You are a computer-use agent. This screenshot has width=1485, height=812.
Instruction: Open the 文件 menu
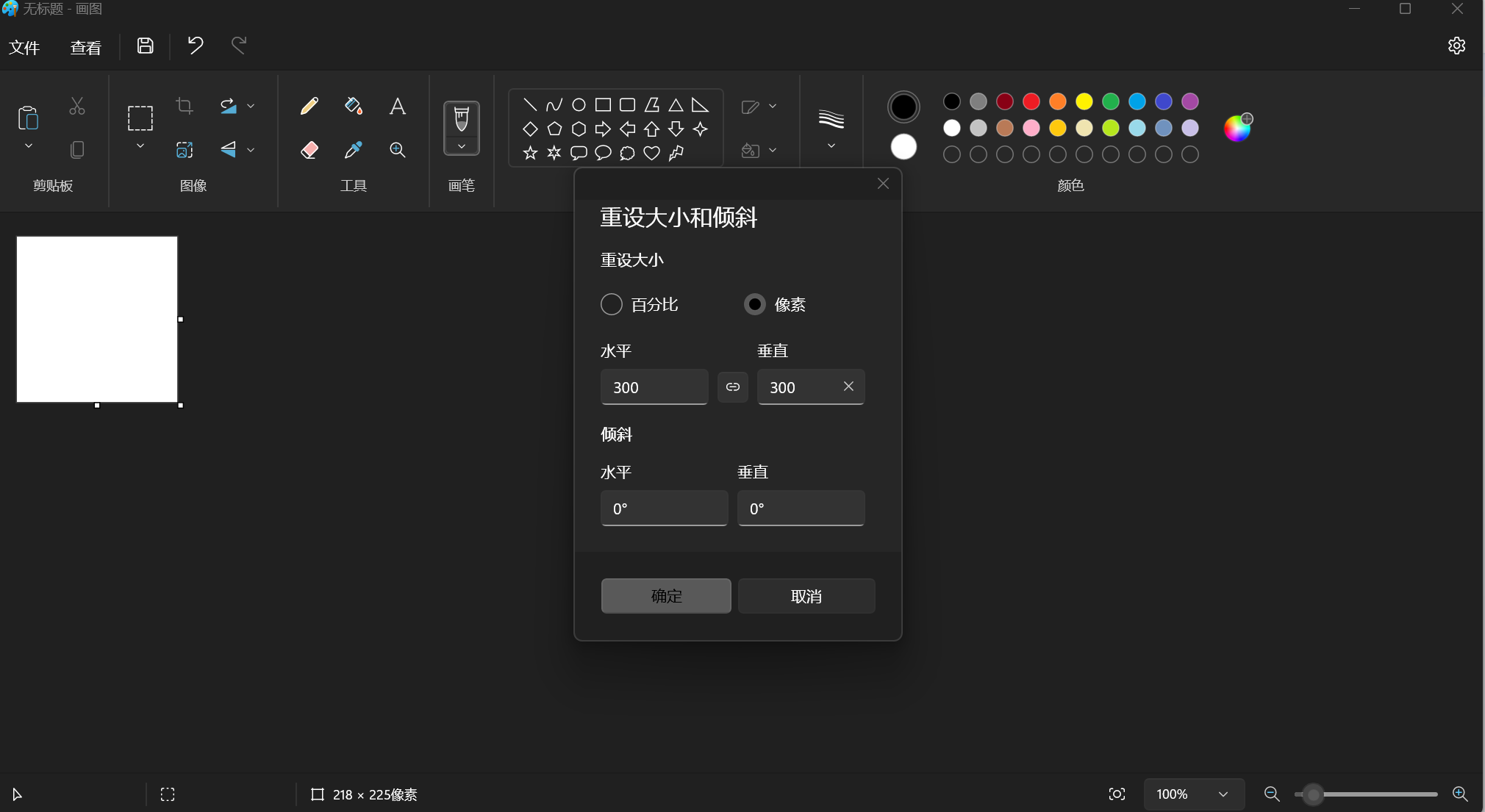tap(24, 47)
